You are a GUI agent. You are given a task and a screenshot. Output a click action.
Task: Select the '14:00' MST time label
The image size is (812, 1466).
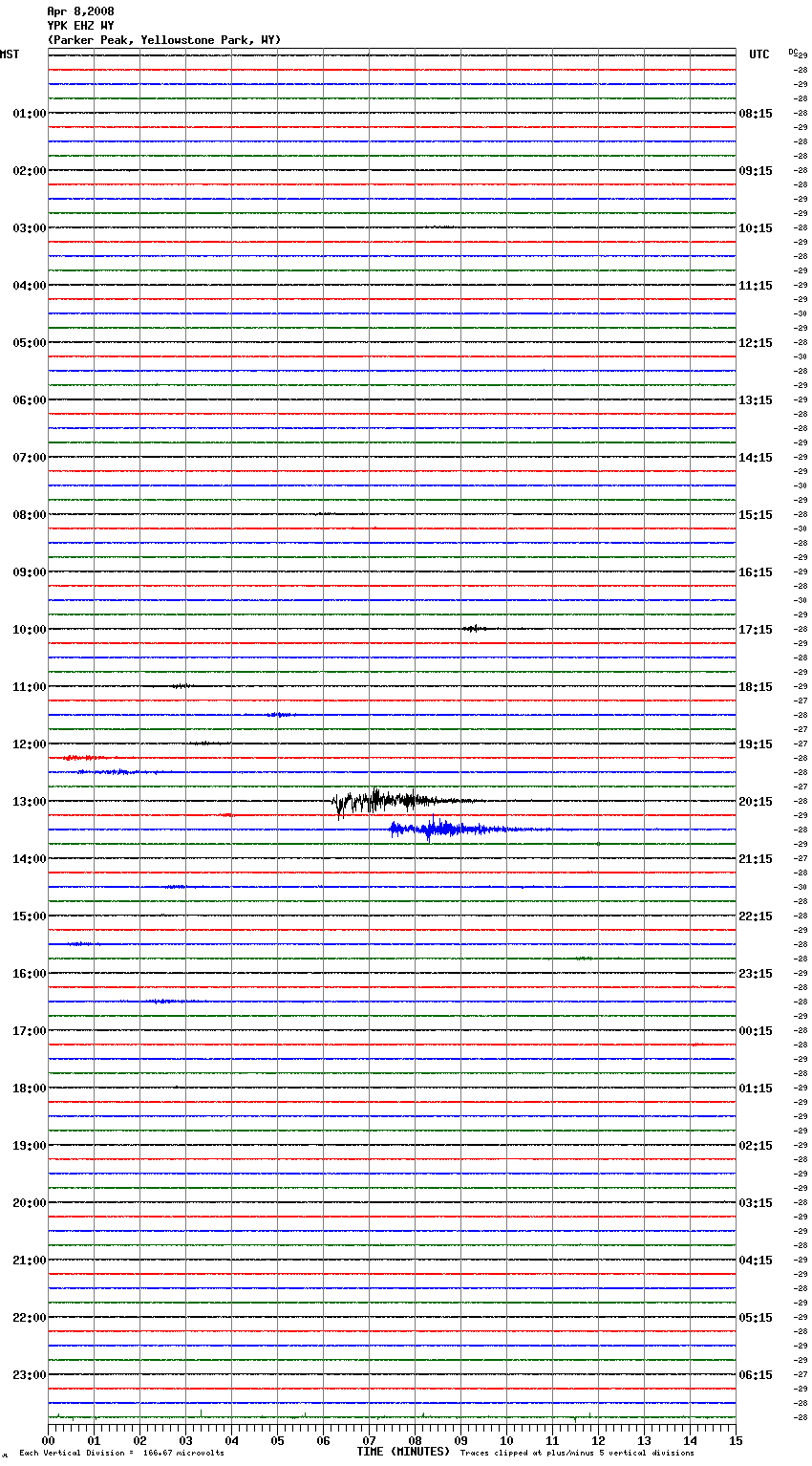click(x=30, y=859)
